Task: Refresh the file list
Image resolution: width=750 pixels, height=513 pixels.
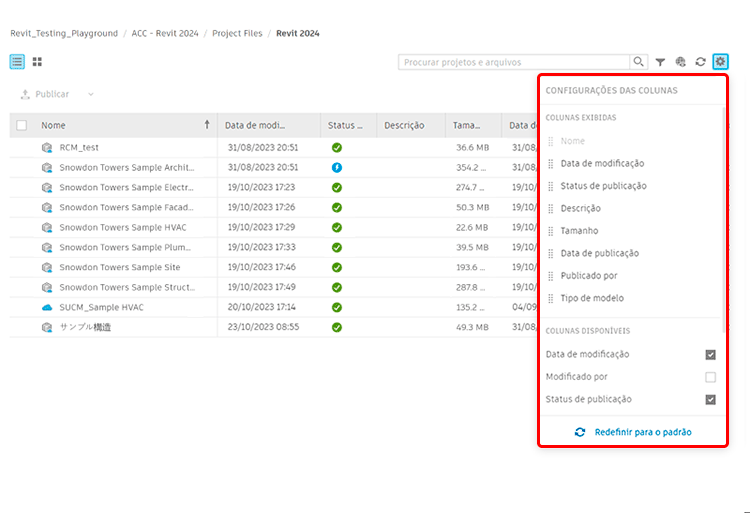Action: coord(701,62)
